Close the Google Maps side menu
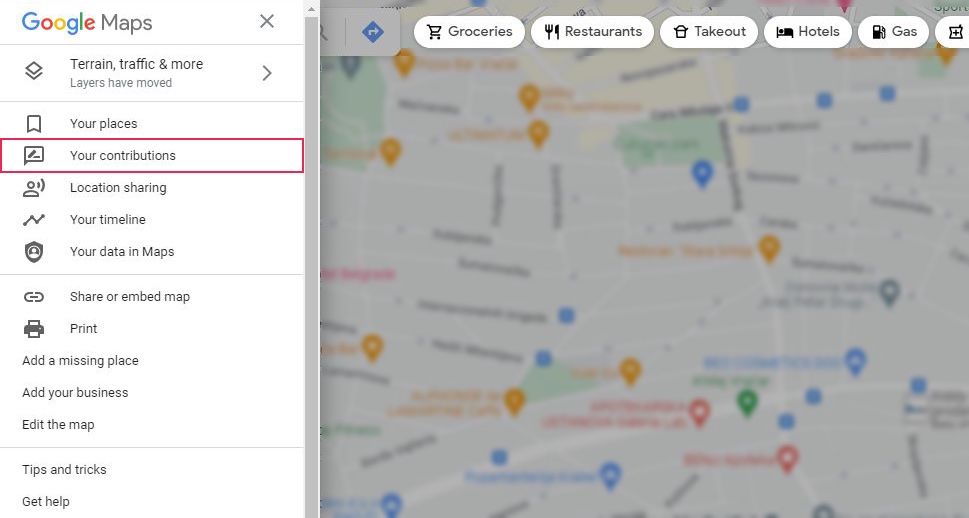This screenshot has height=518, width=969. pyautogui.click(x=267, y=22)
